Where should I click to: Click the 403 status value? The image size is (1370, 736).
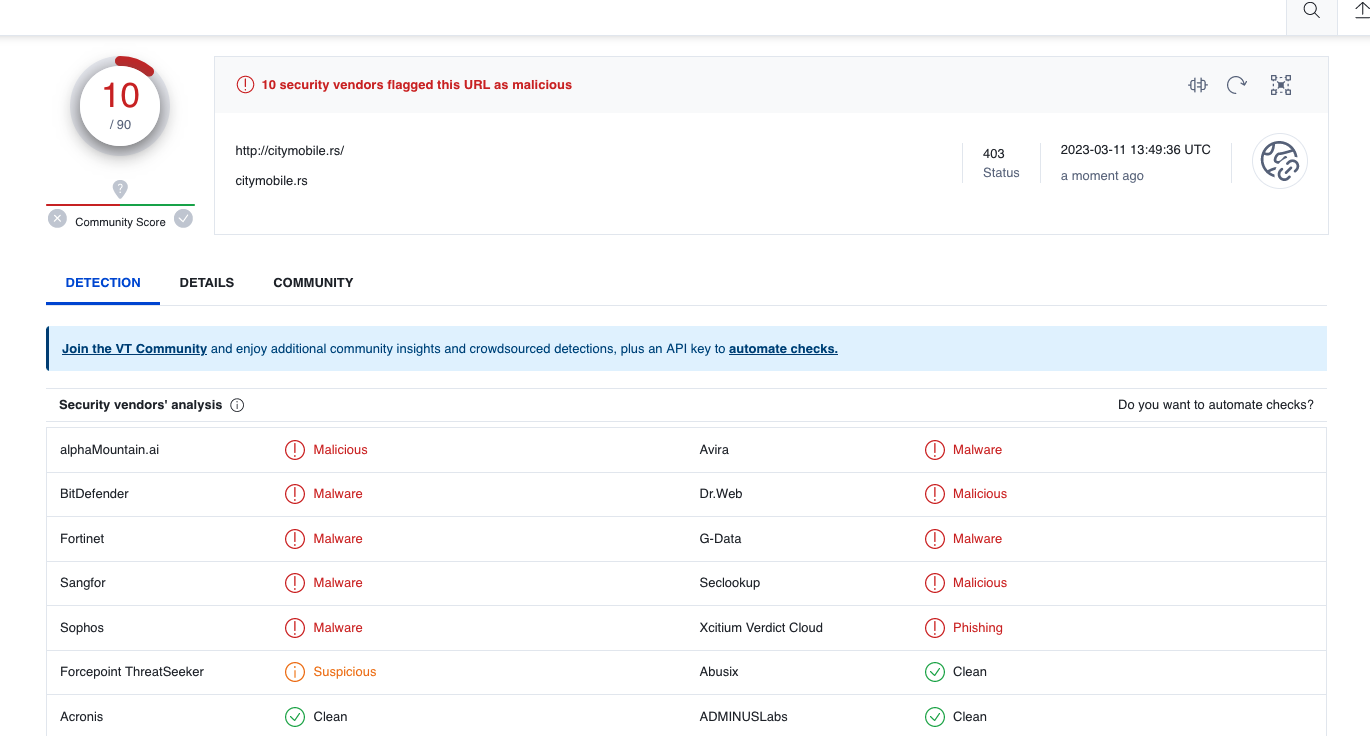[x=994, y=154]
